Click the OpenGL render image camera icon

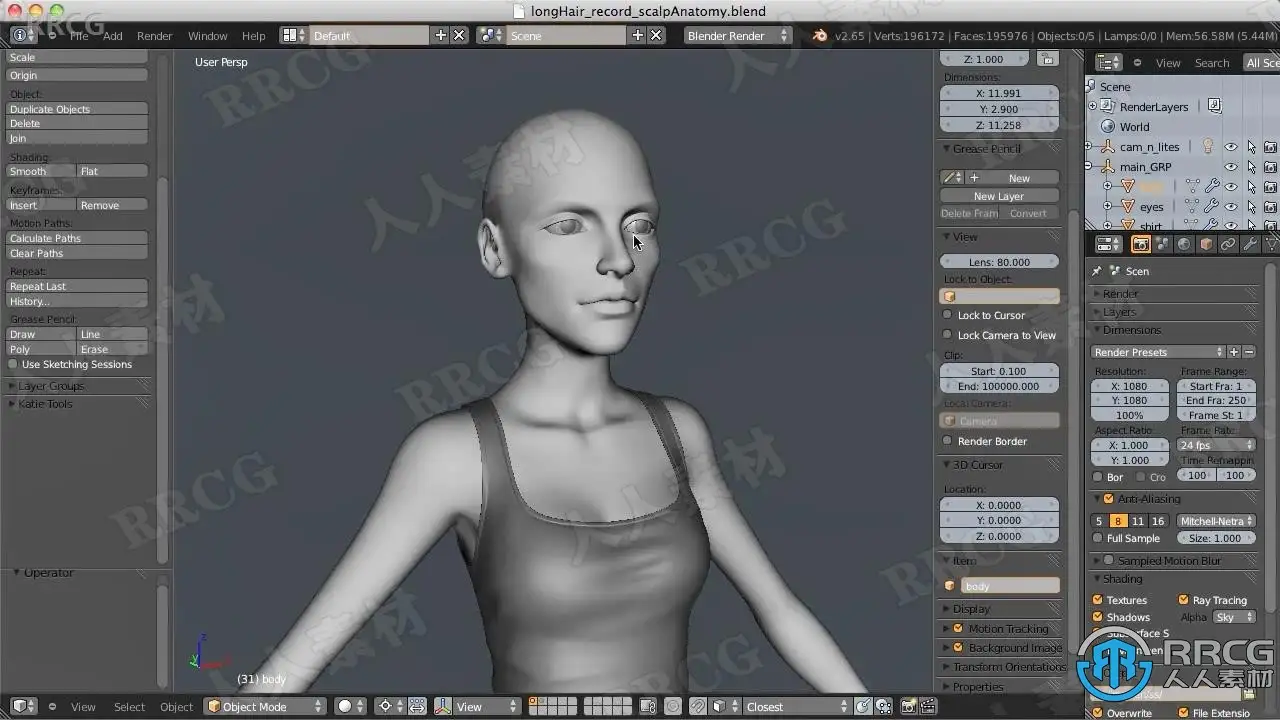[909, 706]
